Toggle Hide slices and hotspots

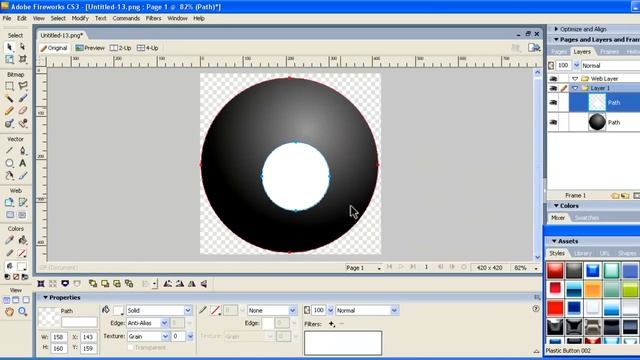(x=10, y=215)
